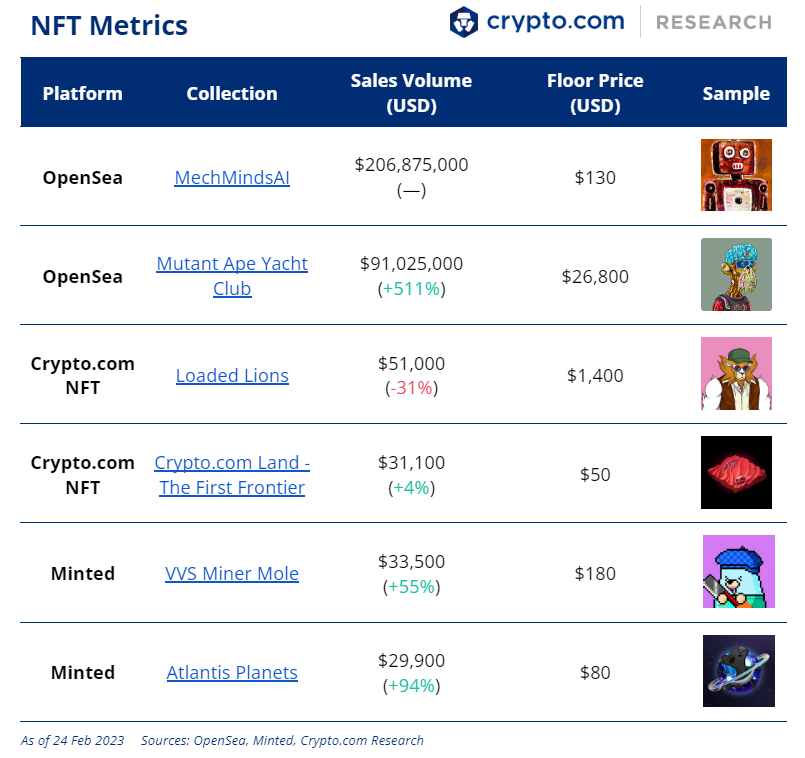Click the Atlantis Planets sample thumbnail
The height and width of the screenshot is (758, 805).
[738, 671]
